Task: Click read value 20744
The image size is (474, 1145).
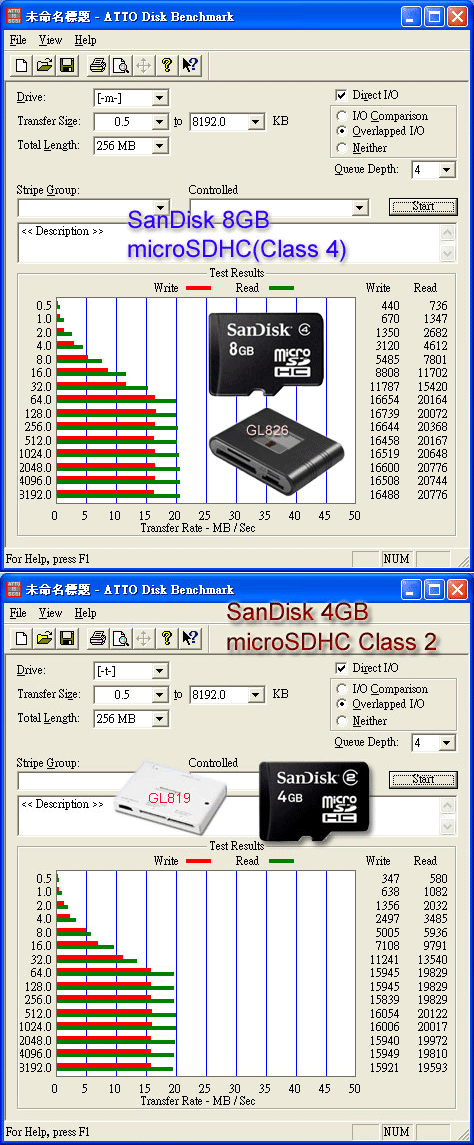Action: click(x=433, y=481)
